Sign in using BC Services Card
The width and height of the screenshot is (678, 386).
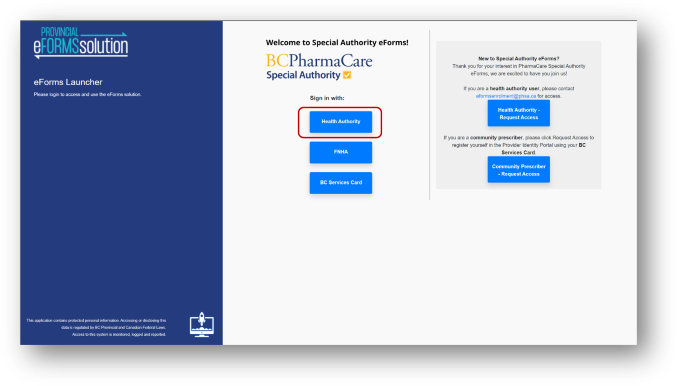[x=341, y=183]
